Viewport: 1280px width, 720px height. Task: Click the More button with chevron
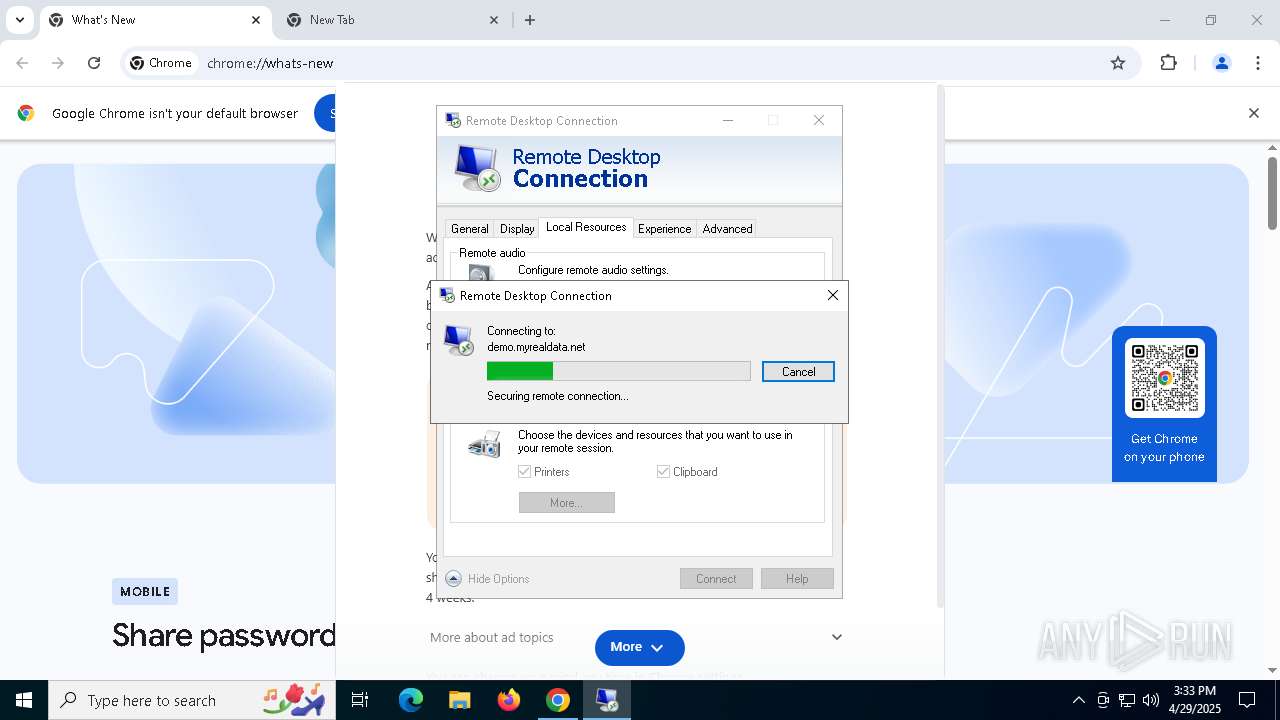pyautogui.click(x=640, y=647)
